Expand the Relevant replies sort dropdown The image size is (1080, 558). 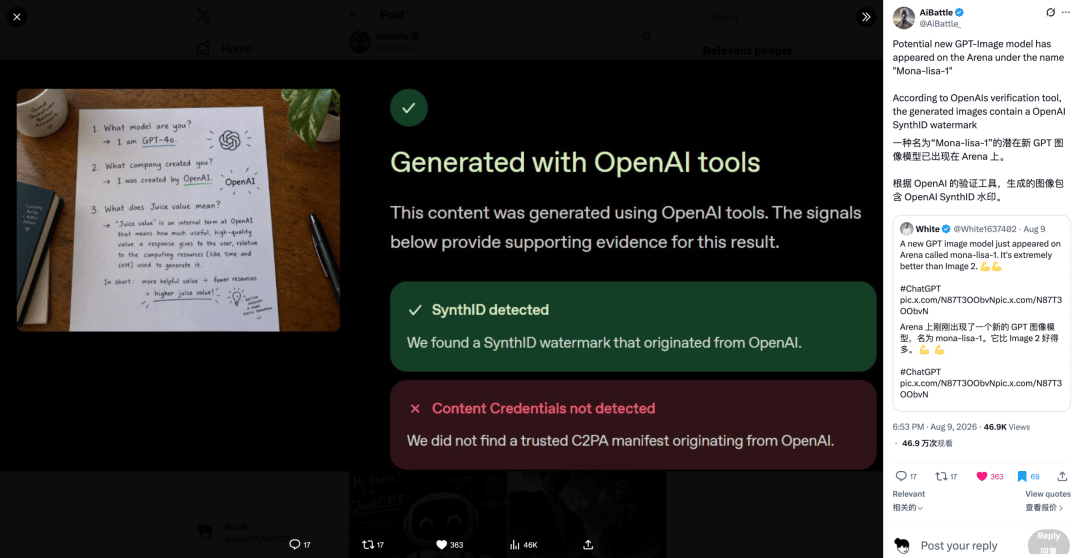pos(908,500)
